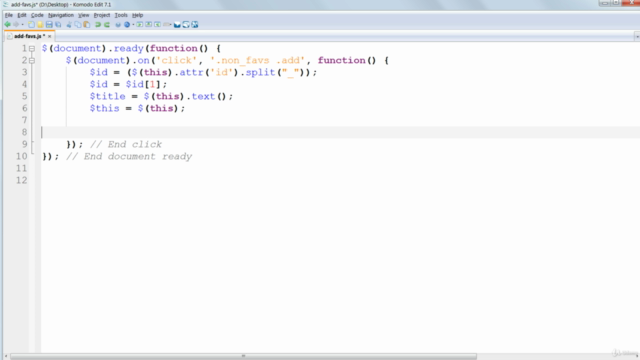640x360 pixels.
Task: Open the Help menu
Action: (x=138, y=15)
